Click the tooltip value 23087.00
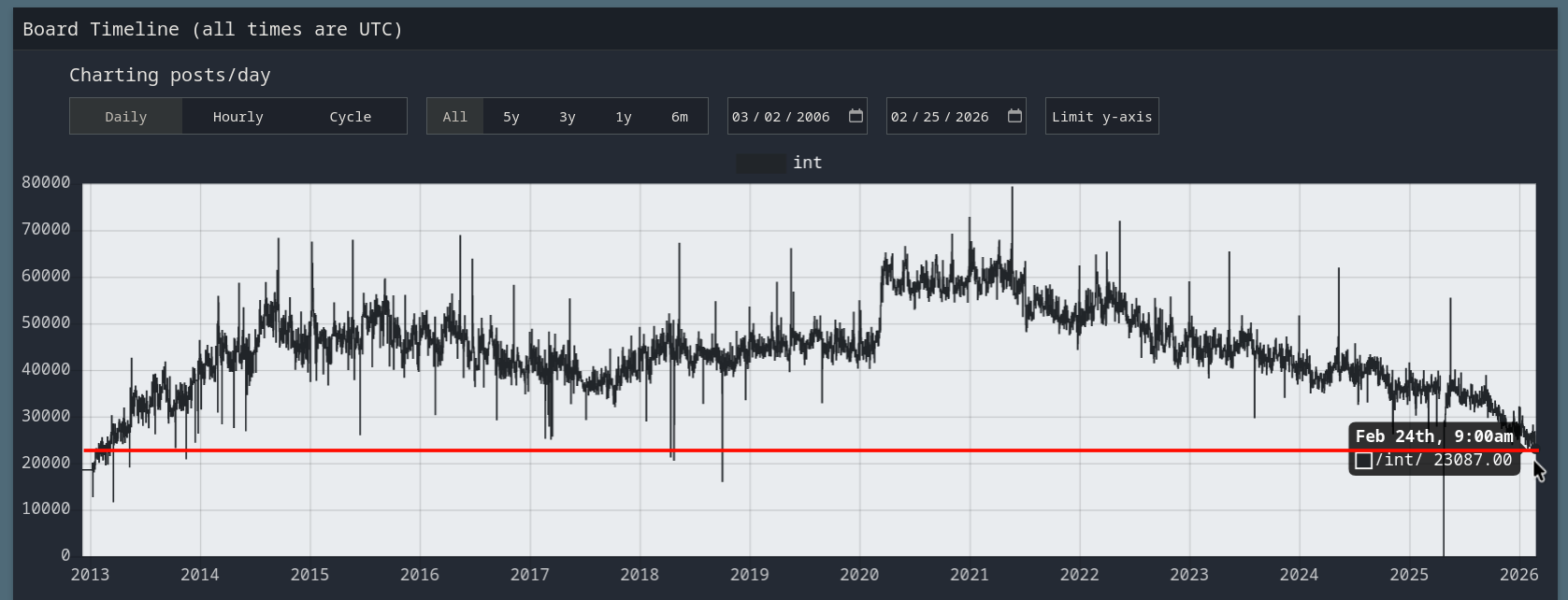The image size is (1568, 600). pyautogui.click(x=1473, y=460)
